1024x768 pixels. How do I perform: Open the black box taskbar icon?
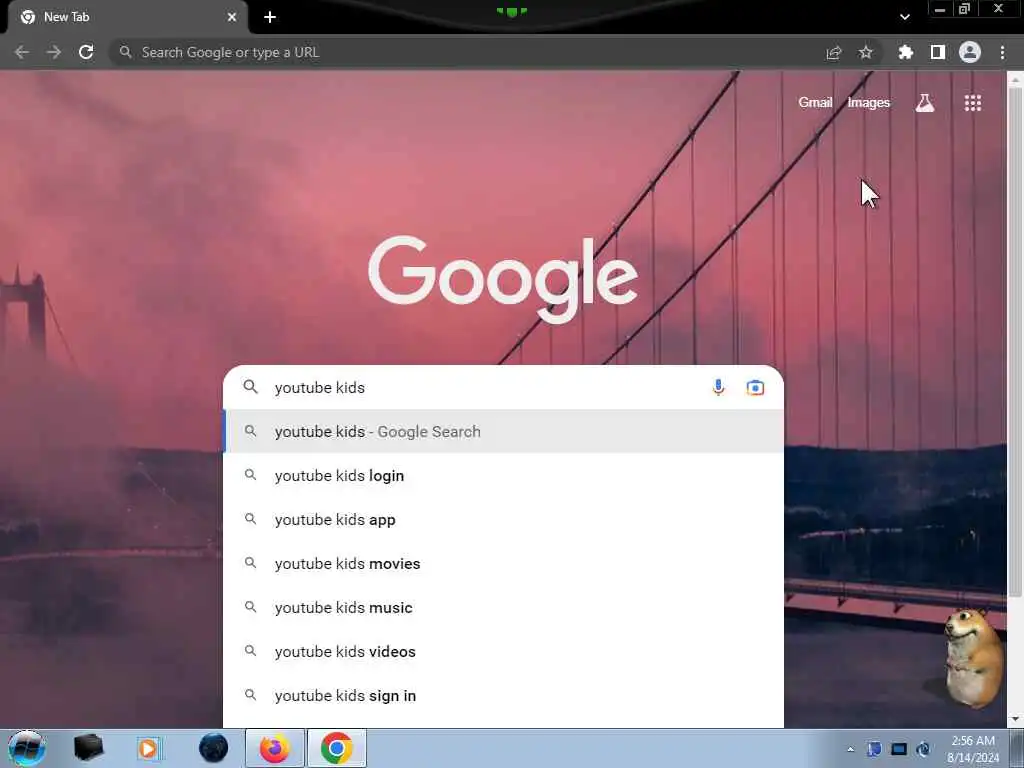[x=88, y=748]
